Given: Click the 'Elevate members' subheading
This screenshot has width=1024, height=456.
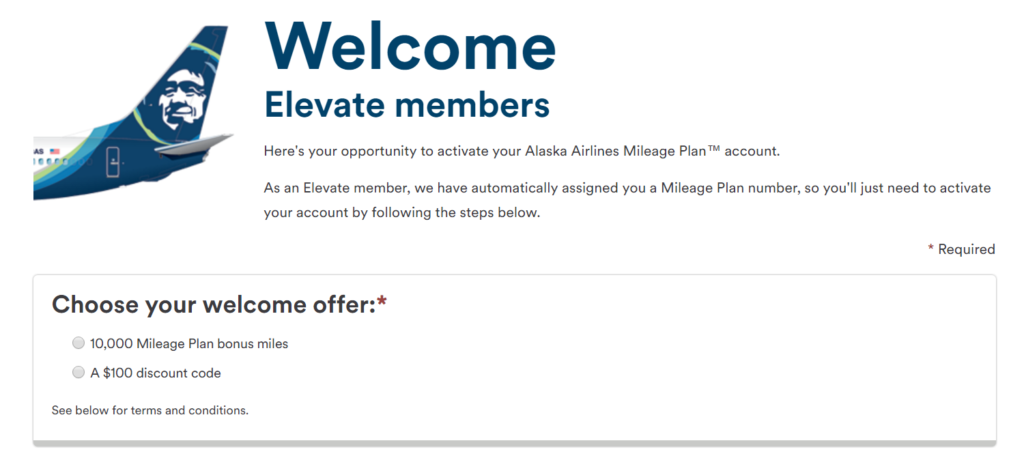Looking at the screenshot, I should pos(406,105).
